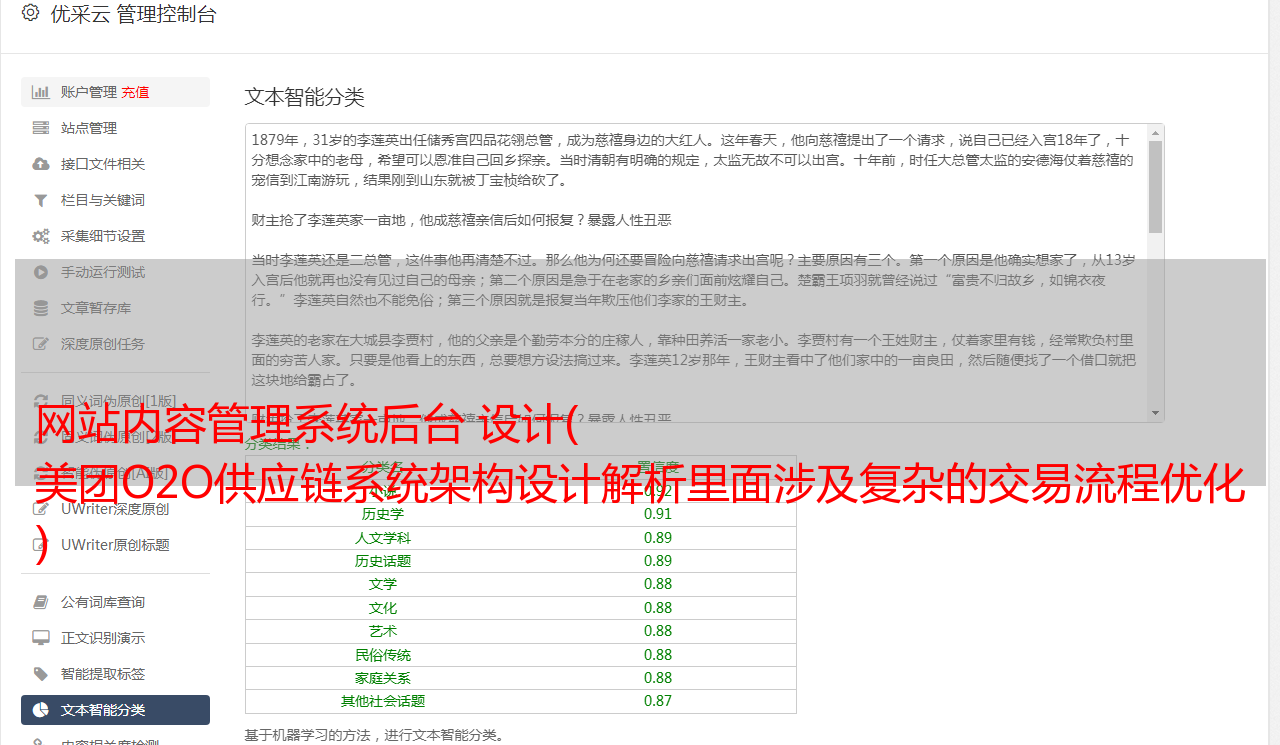Select the 家庭关系 category cell
The height and width of the screenshot is (745, 1280).
pos(383,678)
